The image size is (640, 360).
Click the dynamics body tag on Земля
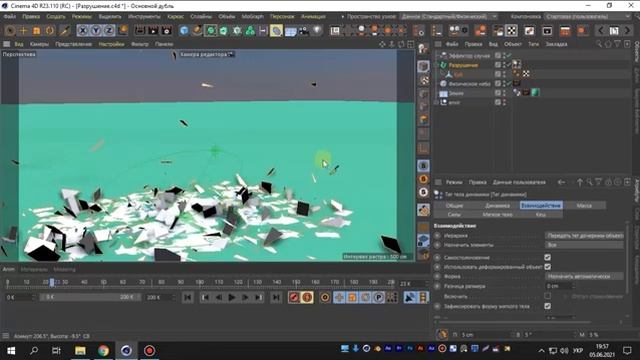[517, 93]
